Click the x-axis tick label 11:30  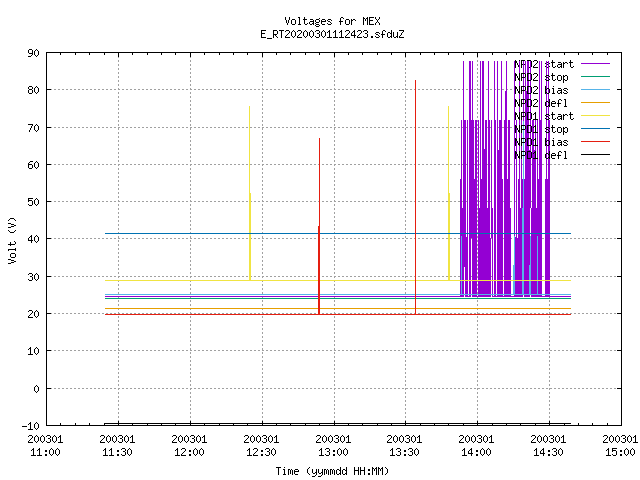pos(117,452)
